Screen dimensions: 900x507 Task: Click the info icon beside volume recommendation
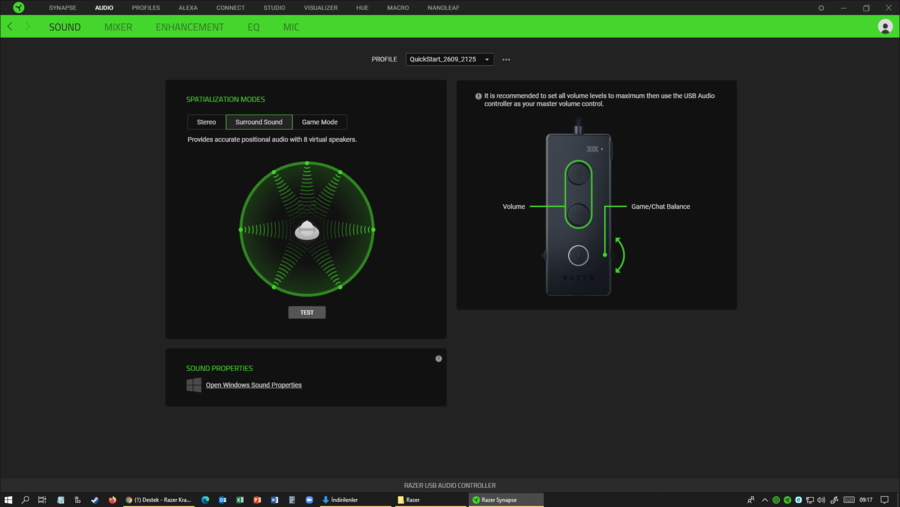coord(478,96)
